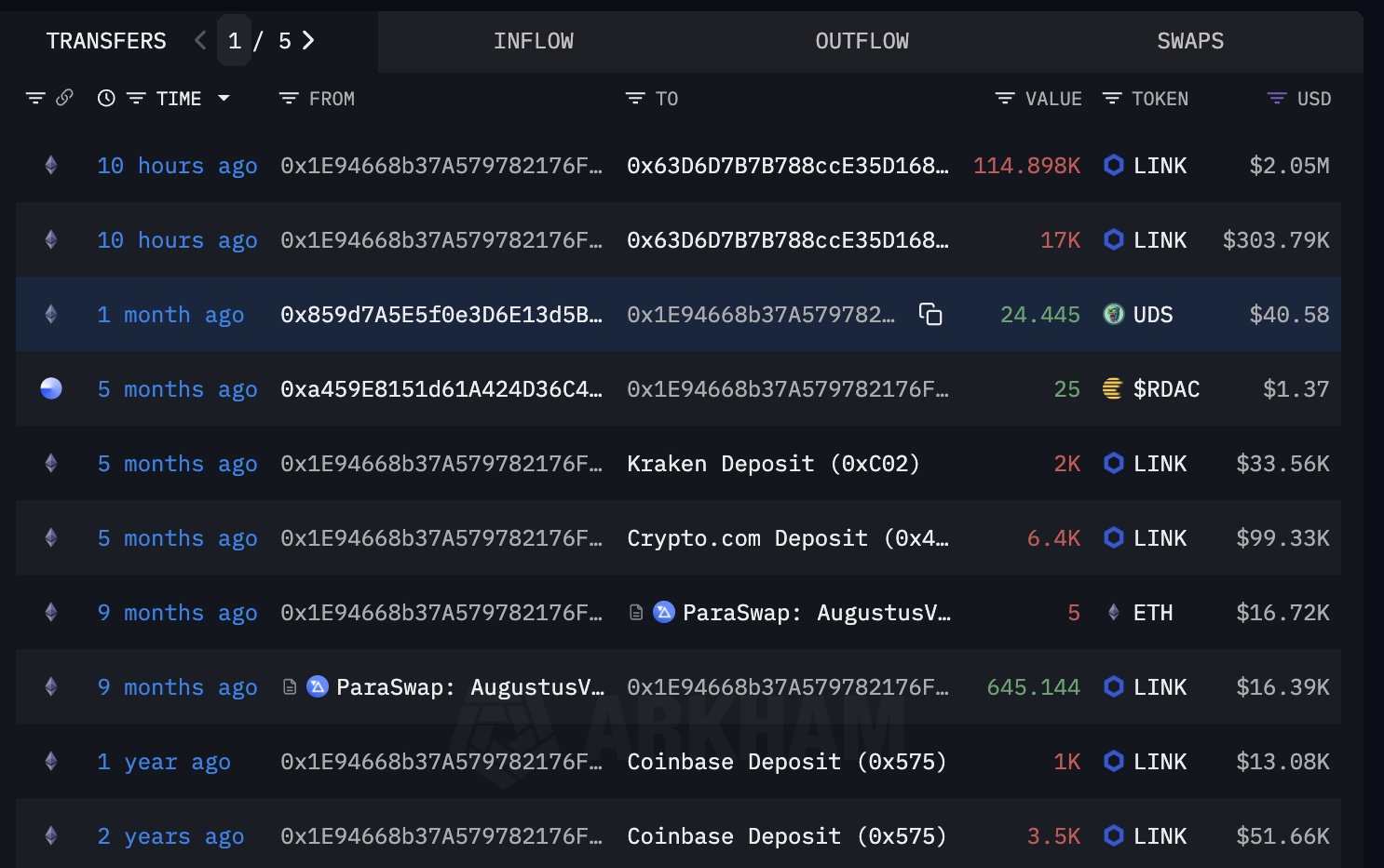The width and height of the screenshot is (1384, 868).
Task: Click the copy address icon in UDS row
Action: (x=930, y=315)
